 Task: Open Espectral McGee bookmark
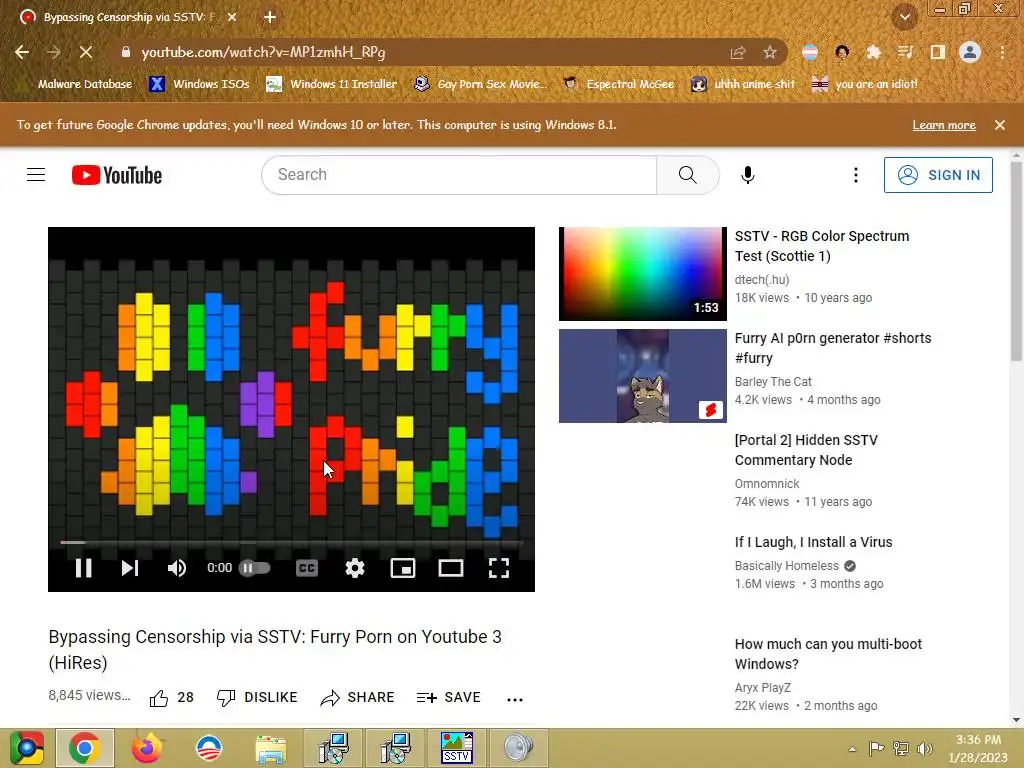pos(618,84)
